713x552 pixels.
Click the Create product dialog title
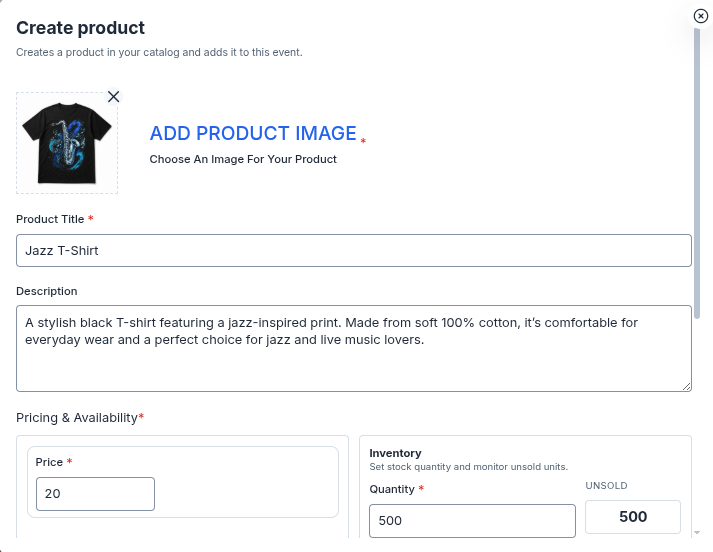80,28
